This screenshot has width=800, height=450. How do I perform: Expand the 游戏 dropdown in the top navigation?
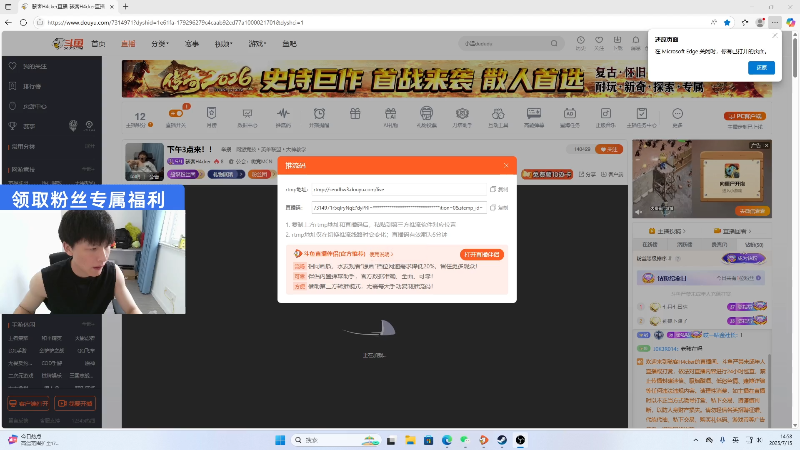click(x=257, y=44)
